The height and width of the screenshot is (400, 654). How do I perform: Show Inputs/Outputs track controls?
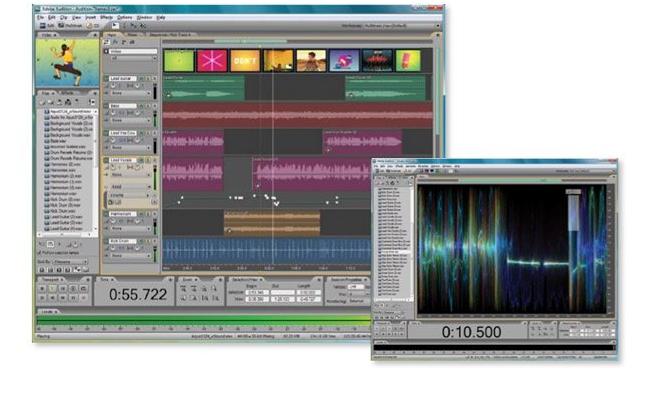tap(106, 42)
